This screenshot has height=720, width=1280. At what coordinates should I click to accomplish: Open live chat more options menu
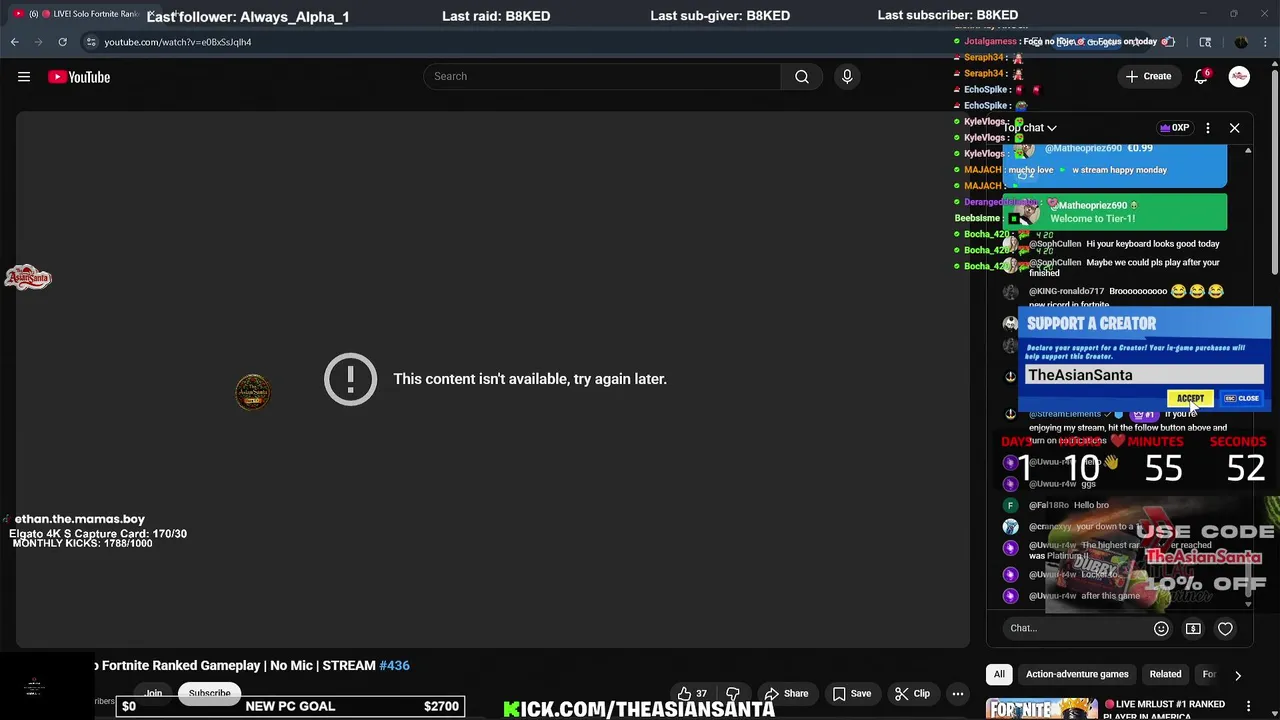[x=1208, y=128]
